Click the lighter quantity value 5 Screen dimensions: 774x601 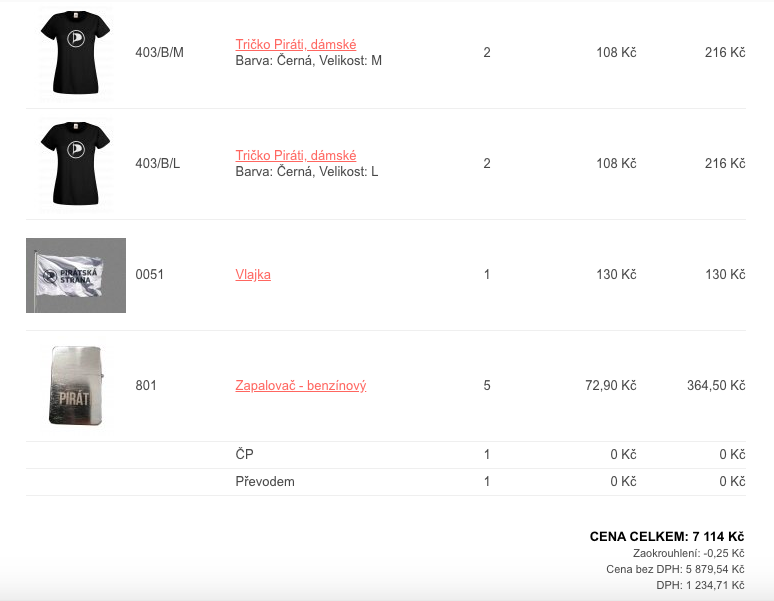(487, 385)
